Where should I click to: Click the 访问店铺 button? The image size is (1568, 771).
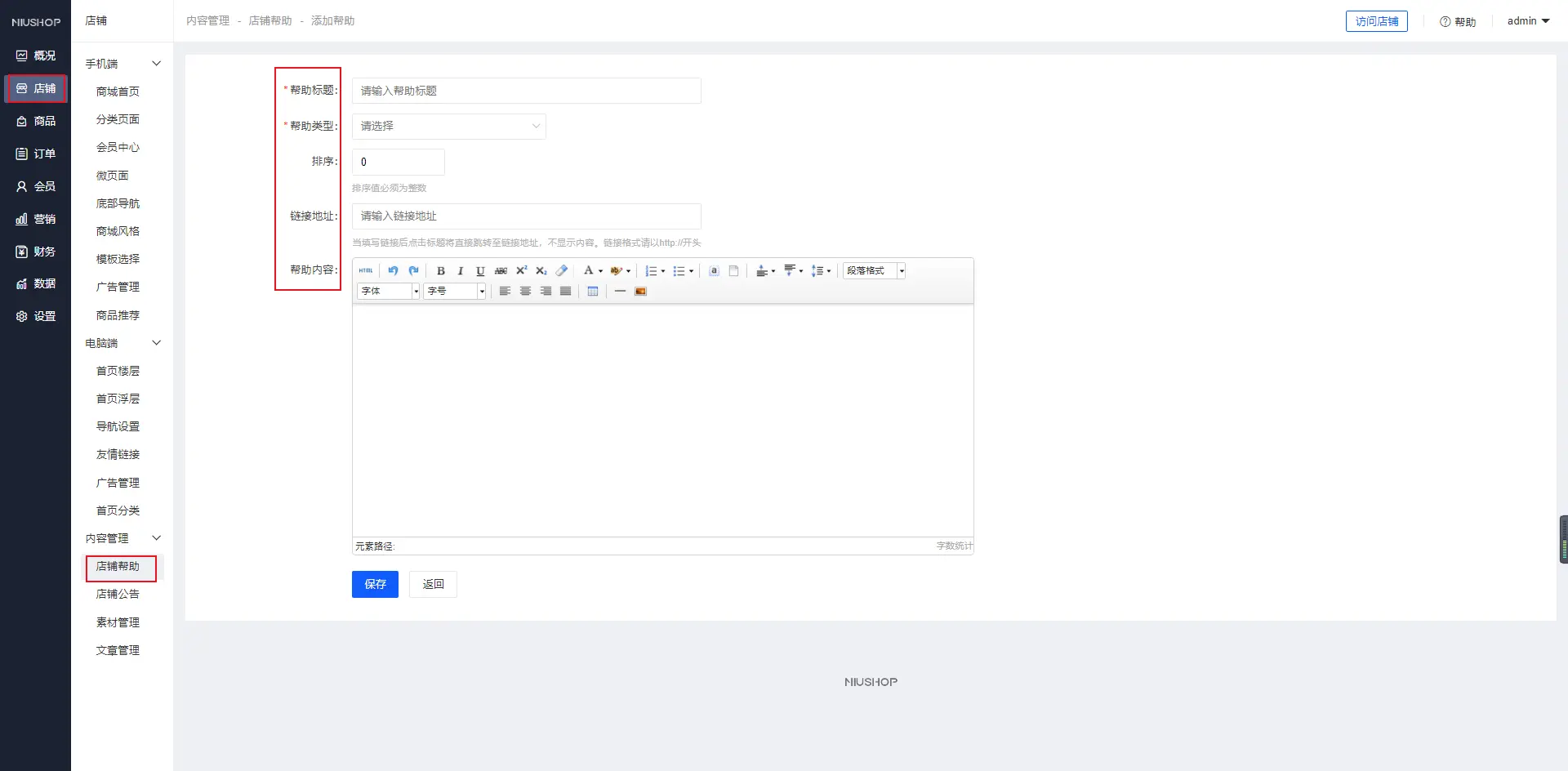[1376, 21]
